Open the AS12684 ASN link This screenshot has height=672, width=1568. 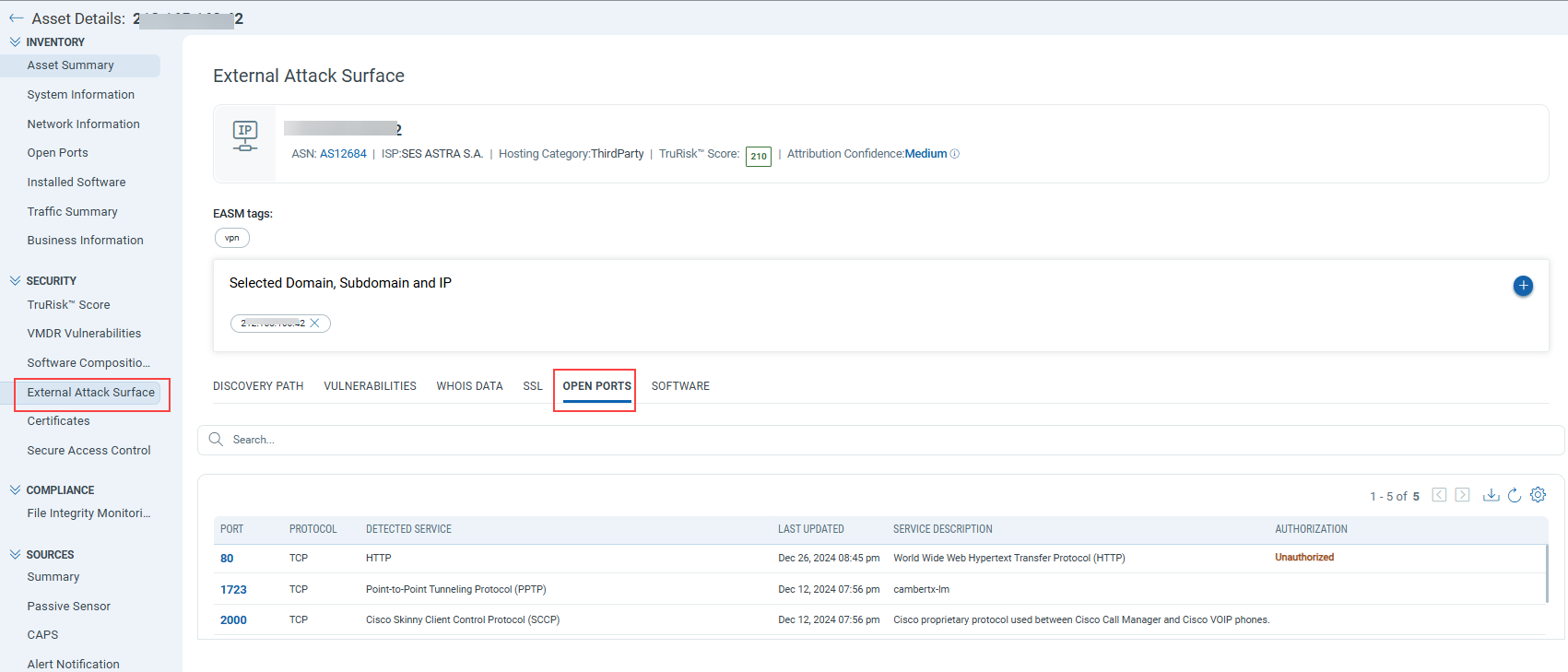pos(343,154)
